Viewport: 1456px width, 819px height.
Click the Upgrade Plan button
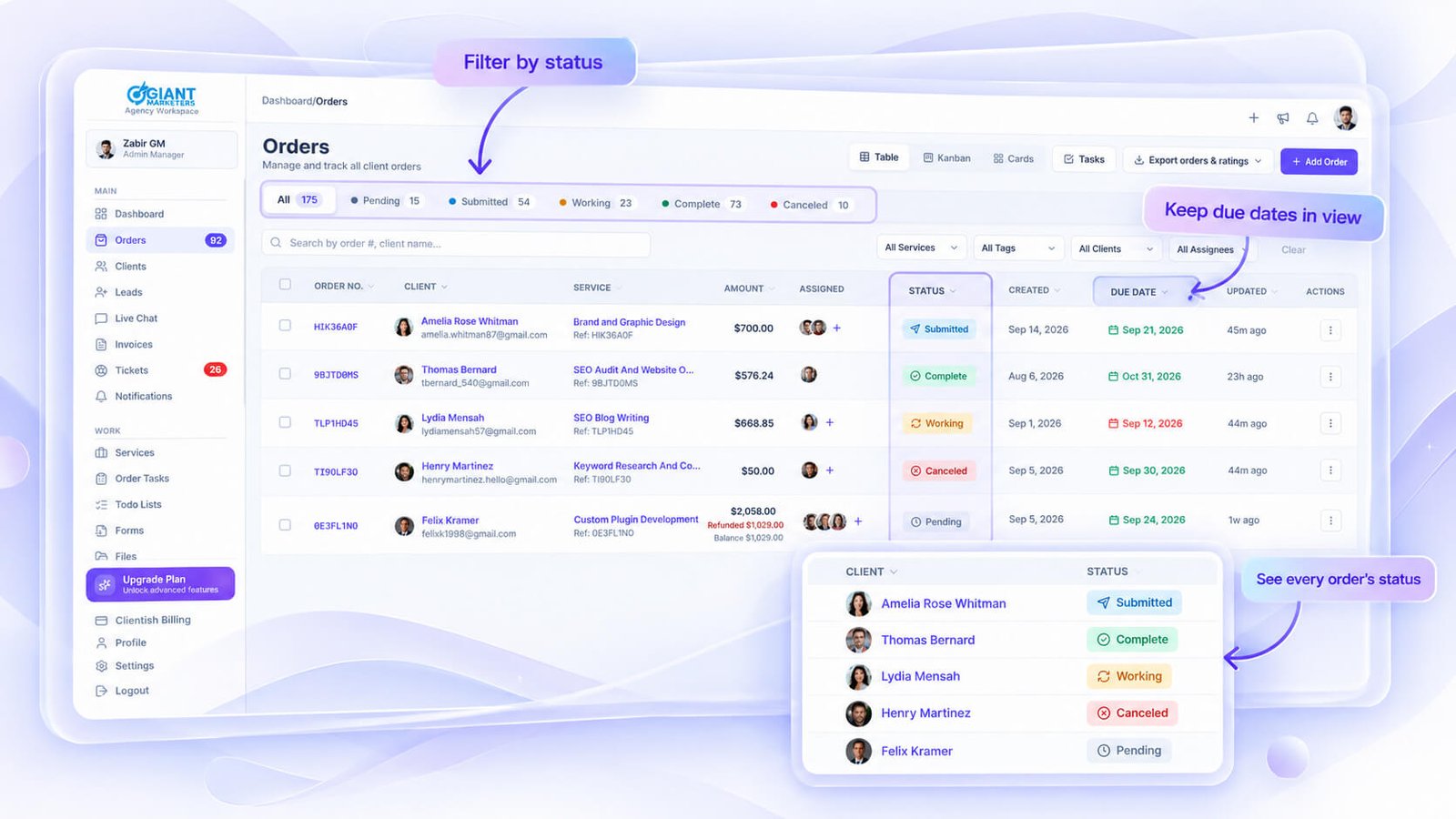161,584
